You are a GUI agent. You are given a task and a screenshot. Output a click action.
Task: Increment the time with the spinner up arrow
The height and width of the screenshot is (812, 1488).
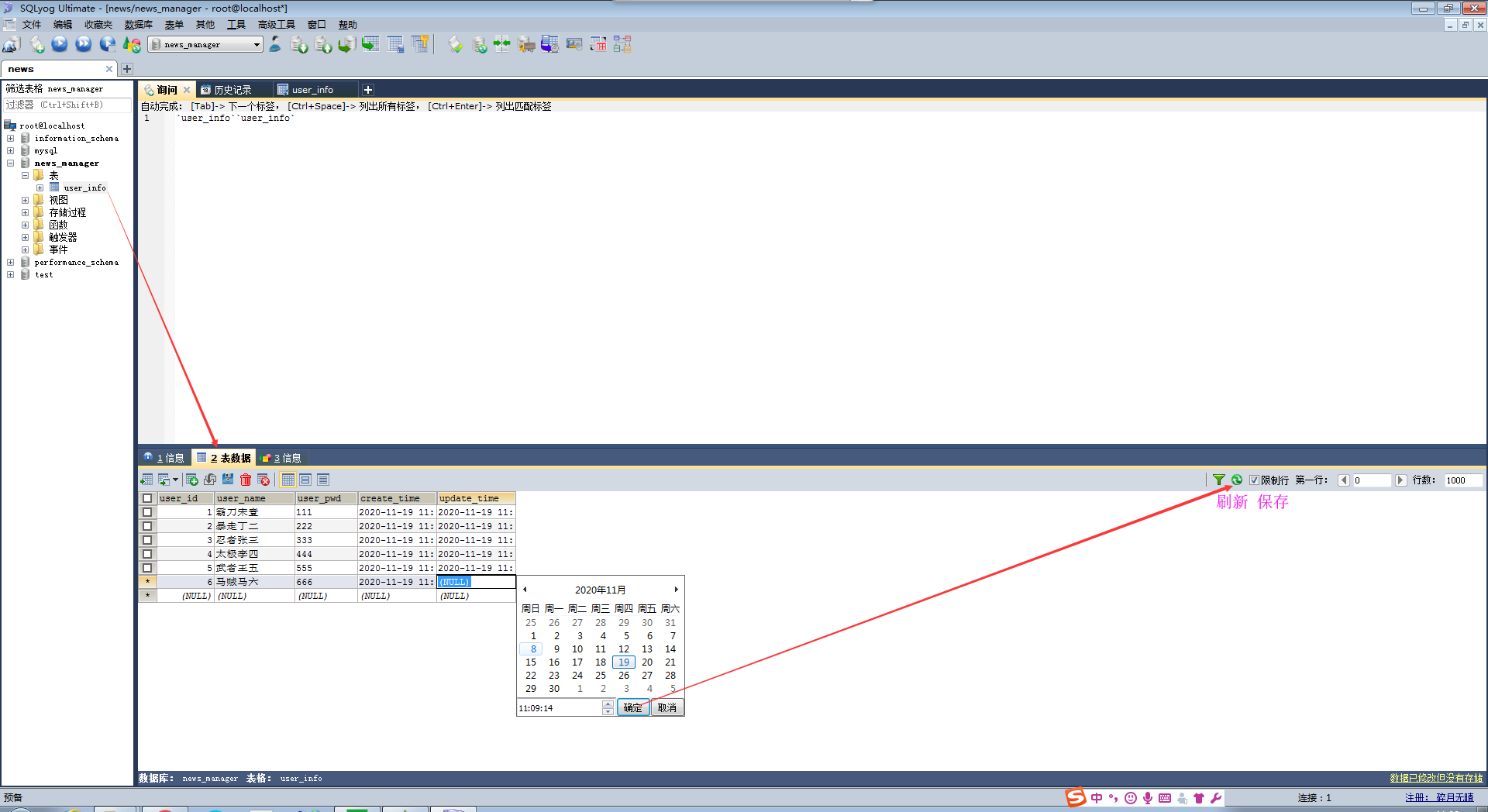pos(608,704)
